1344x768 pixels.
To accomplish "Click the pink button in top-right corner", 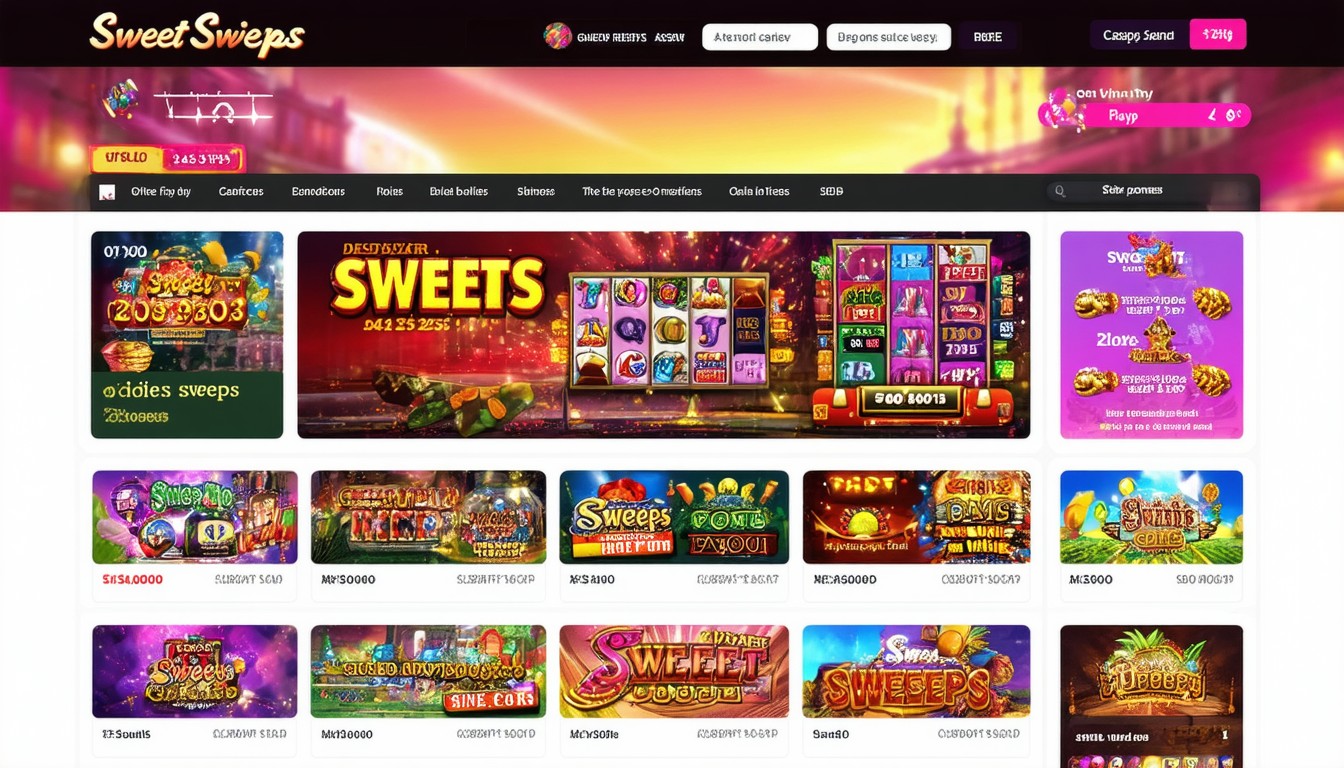I will pos(1218,35).
